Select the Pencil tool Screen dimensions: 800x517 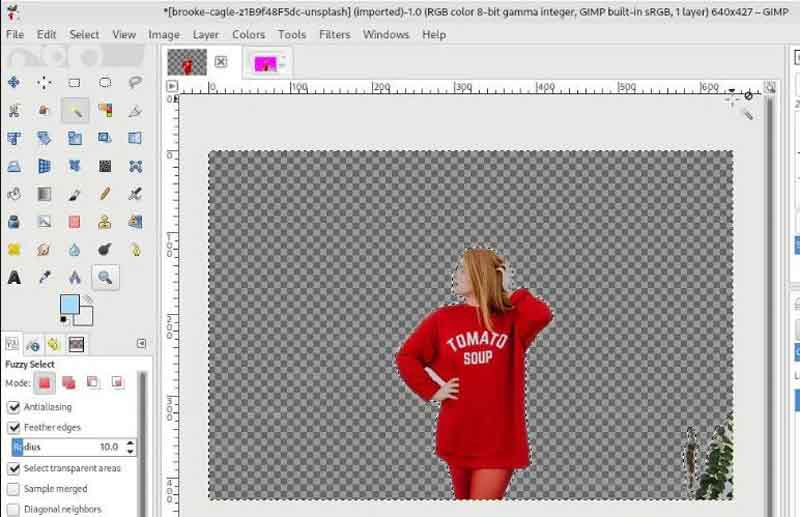105,194
